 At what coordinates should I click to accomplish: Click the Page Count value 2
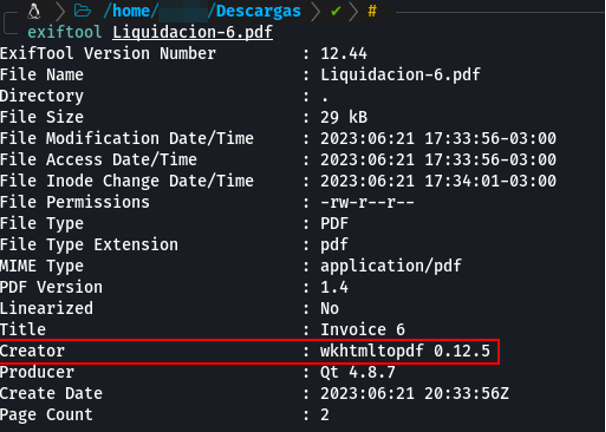pos(325,414)
